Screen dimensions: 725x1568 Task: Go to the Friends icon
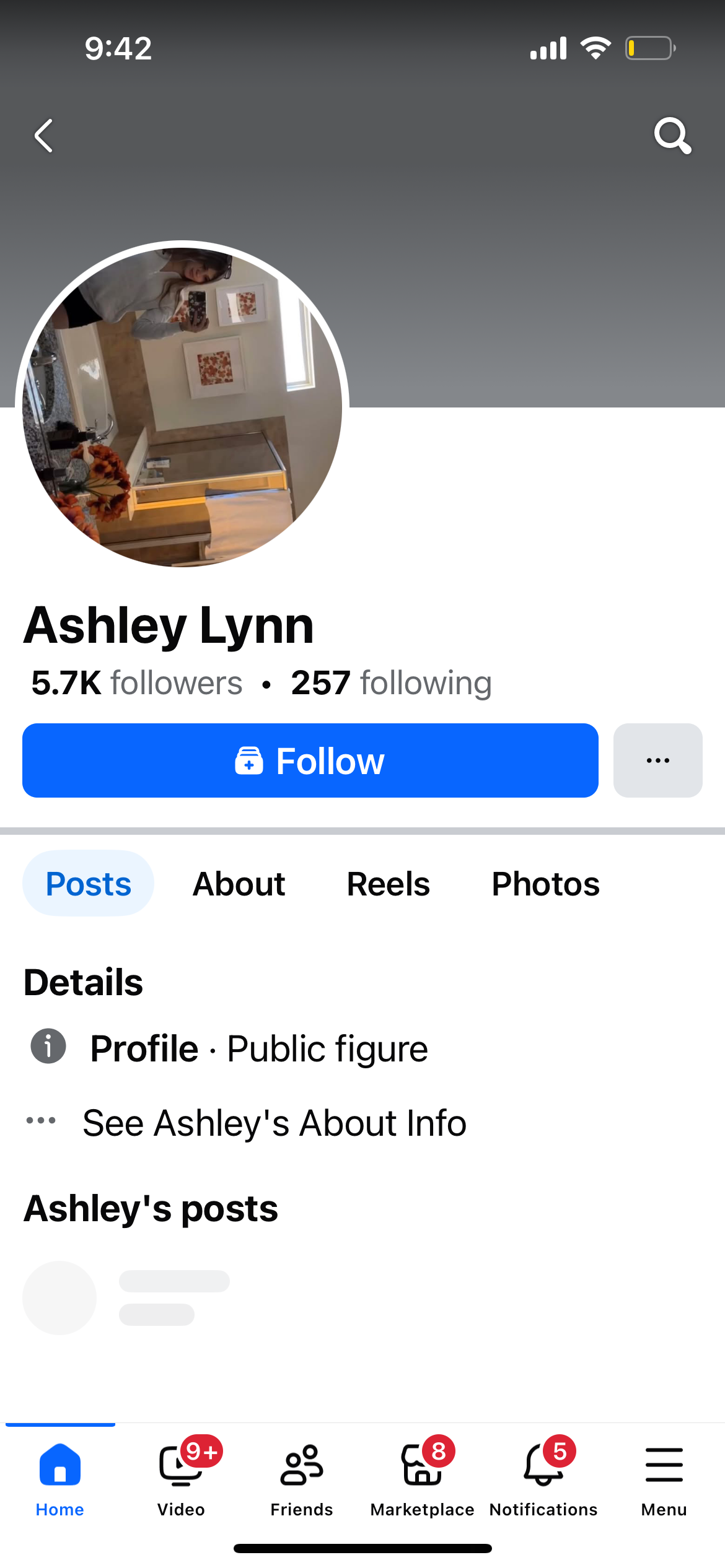coord(302,1465)
